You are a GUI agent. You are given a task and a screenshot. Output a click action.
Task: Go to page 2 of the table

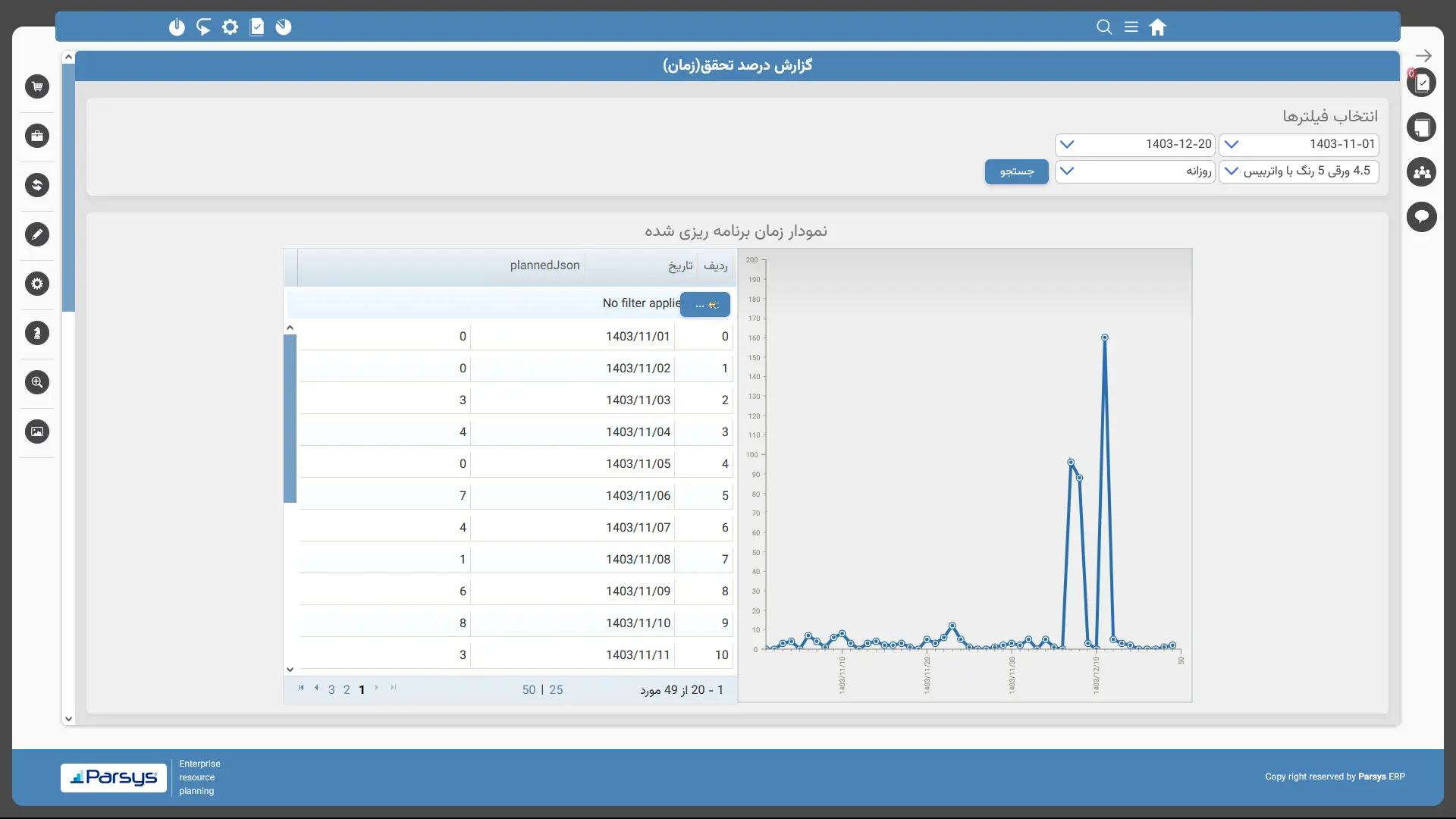[347, 690]
